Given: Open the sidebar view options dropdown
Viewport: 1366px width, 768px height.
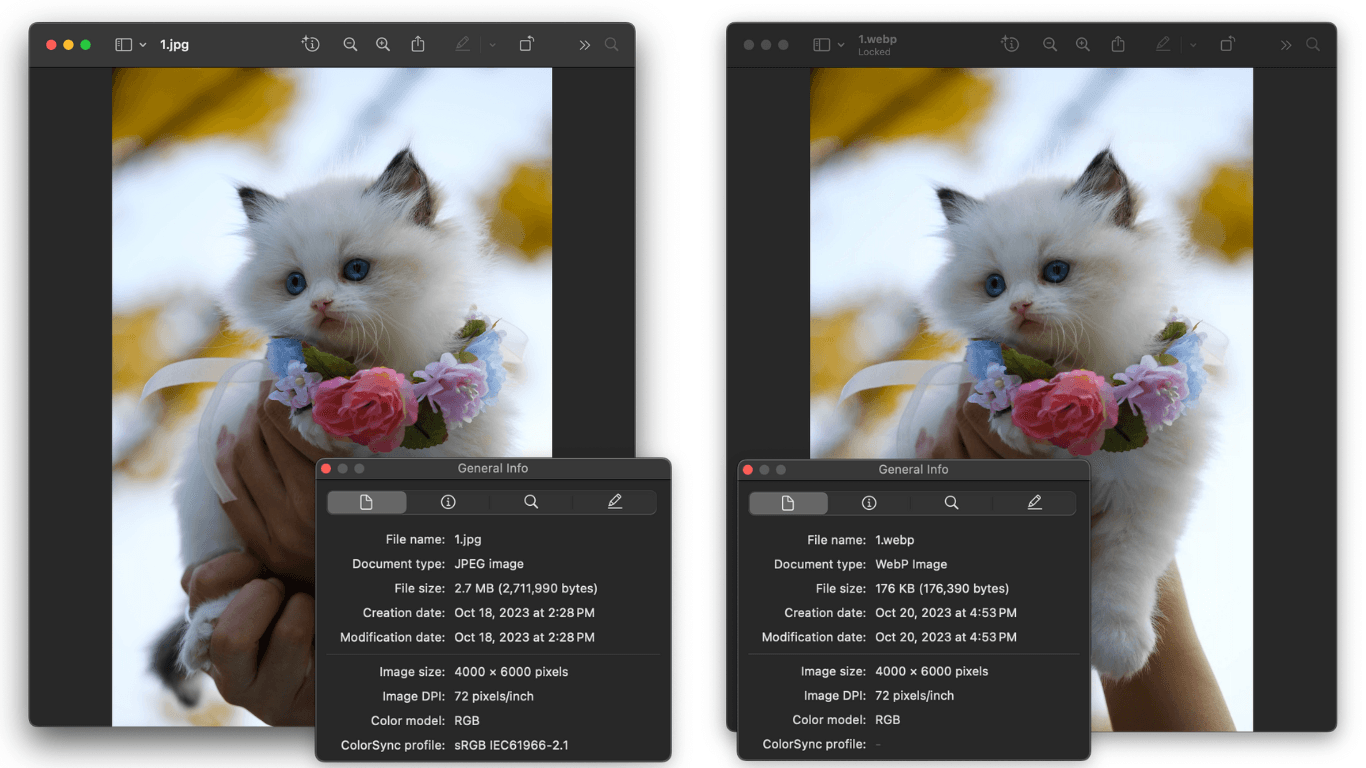Looking at the screenshot, I should 142,44.
